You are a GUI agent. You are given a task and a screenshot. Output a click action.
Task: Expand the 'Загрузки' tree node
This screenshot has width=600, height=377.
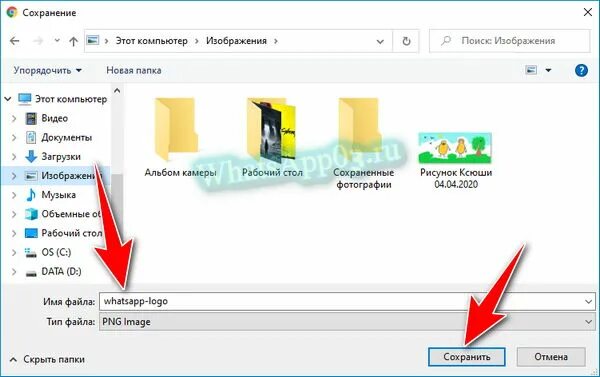tap(14, 157)
